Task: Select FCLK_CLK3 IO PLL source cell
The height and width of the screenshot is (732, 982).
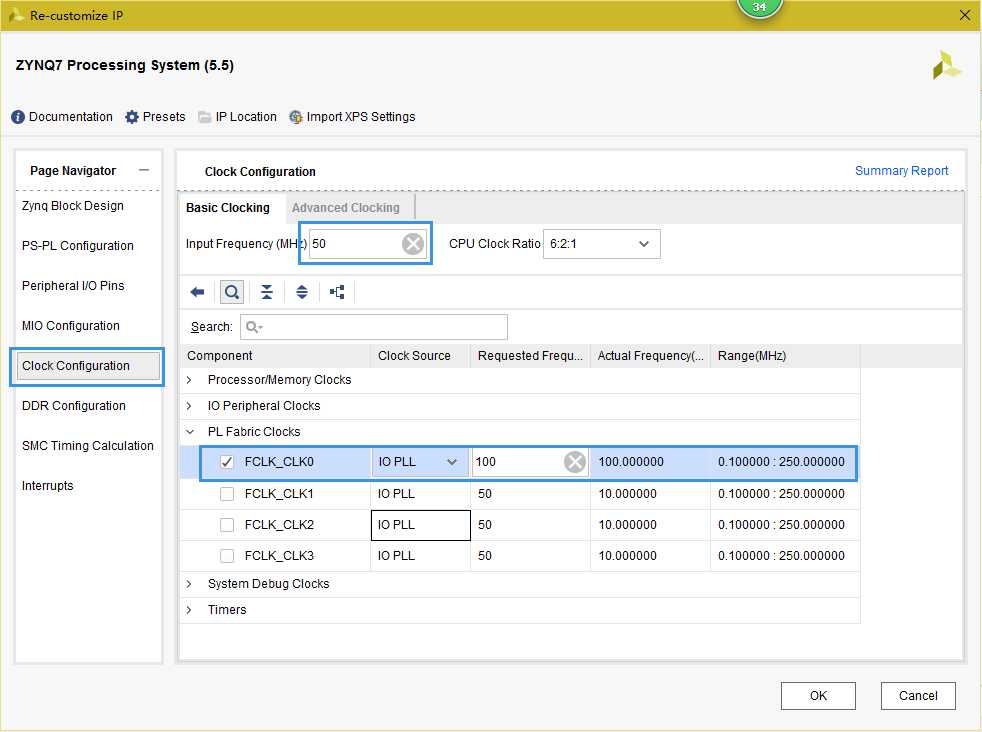Action: 420,556
